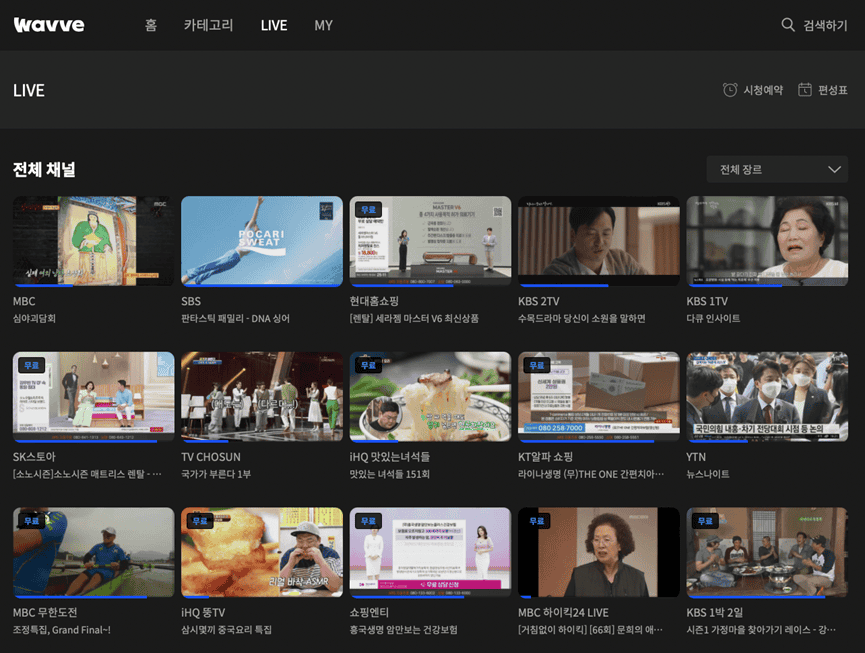The height and width of the screenshot is (653, 865).
Task: Click the 뉴스나이트 program title
Action: [708, 474]
